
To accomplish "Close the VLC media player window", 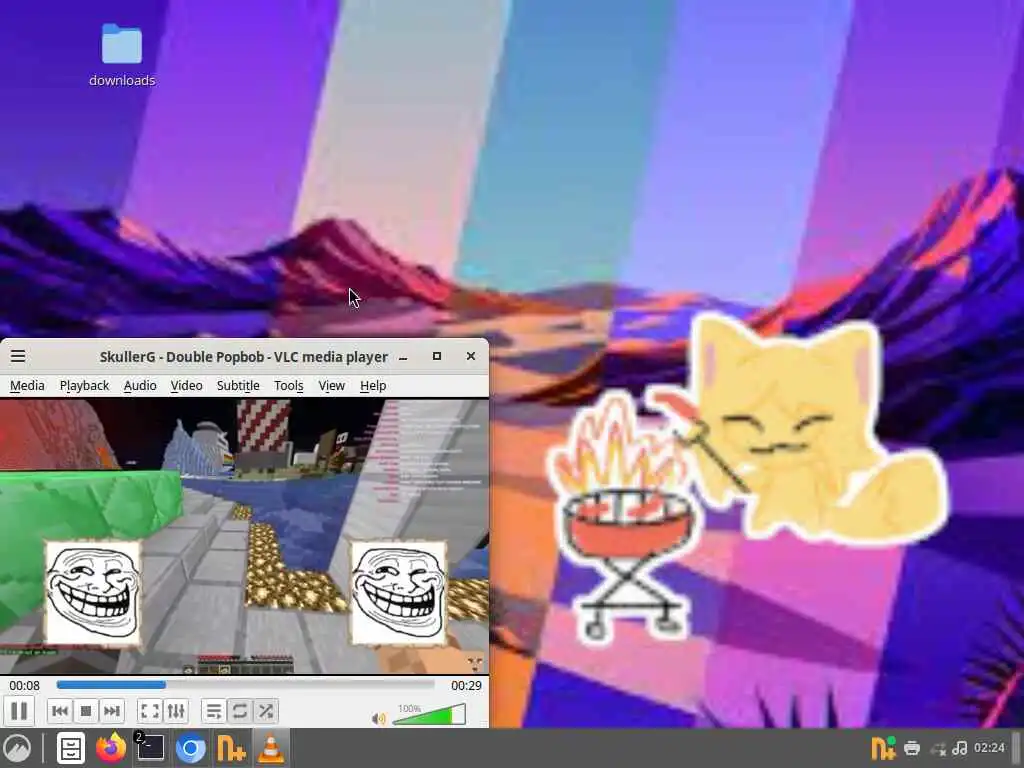I will pos(471,356).
